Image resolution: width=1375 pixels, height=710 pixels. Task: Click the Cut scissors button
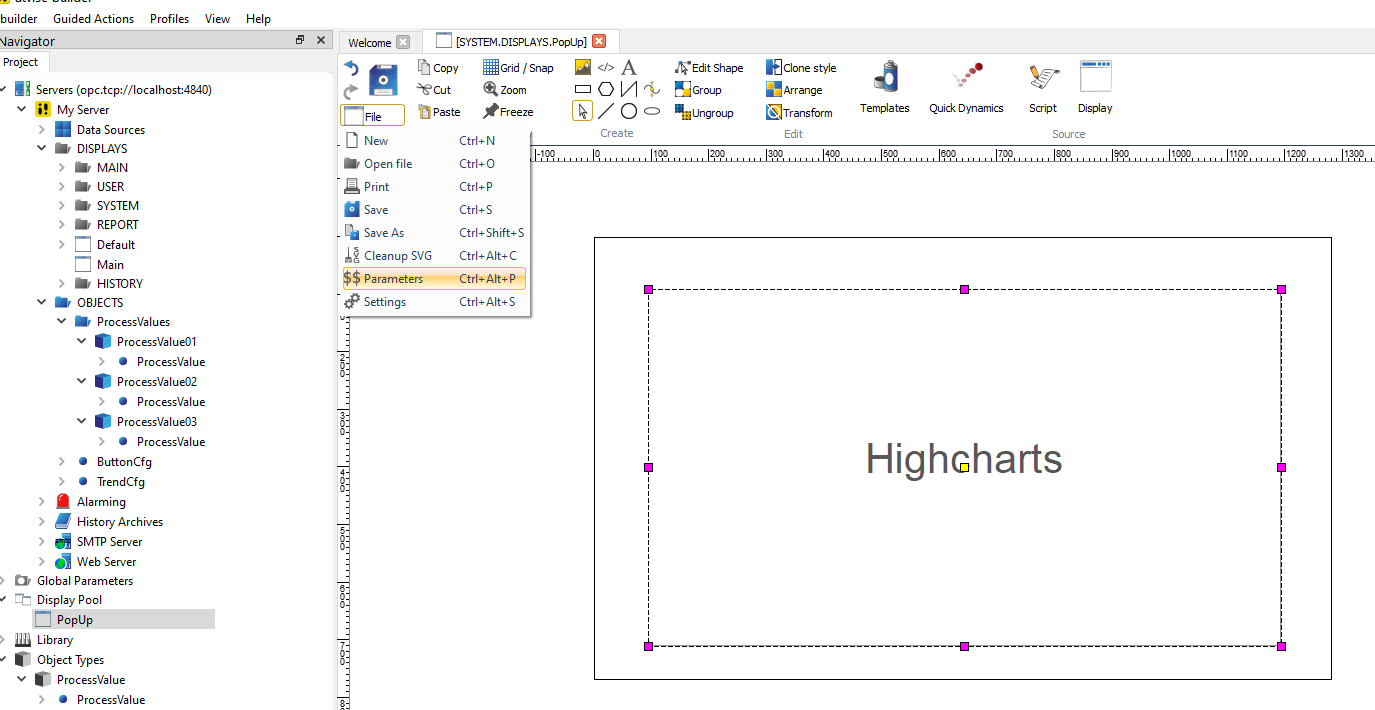click(435, 90)
